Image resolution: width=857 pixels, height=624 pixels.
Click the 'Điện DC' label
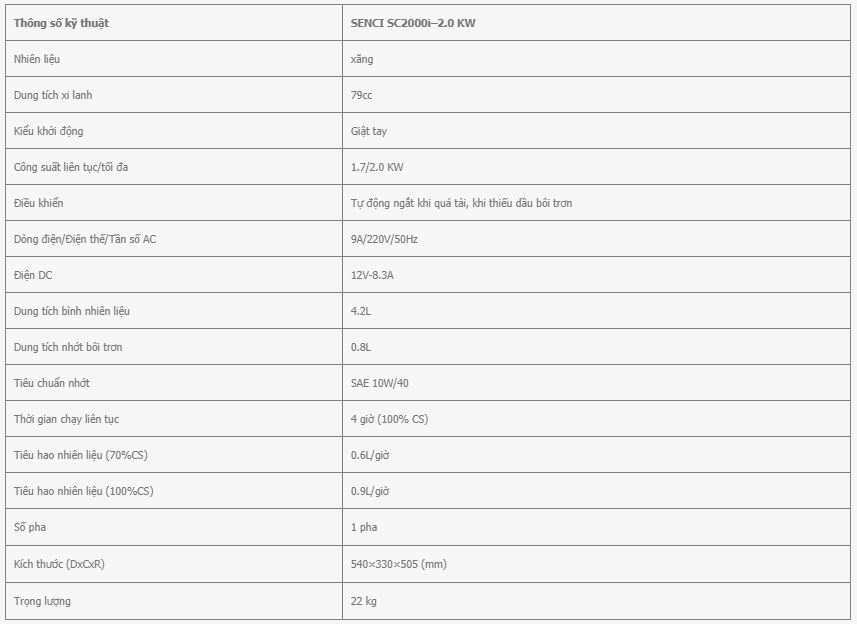coord(33,275)
